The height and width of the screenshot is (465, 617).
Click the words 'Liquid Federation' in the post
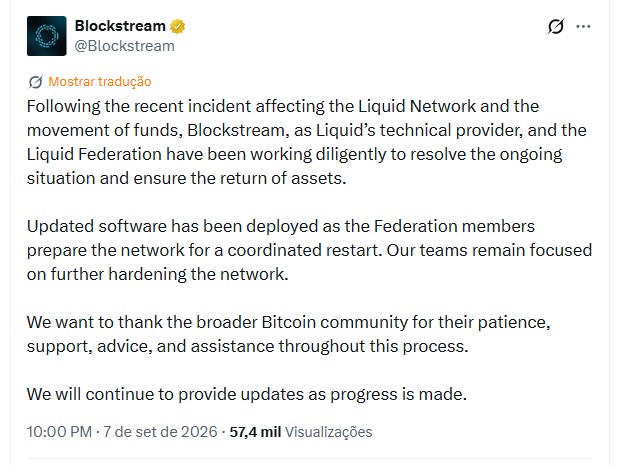(94, 154)
